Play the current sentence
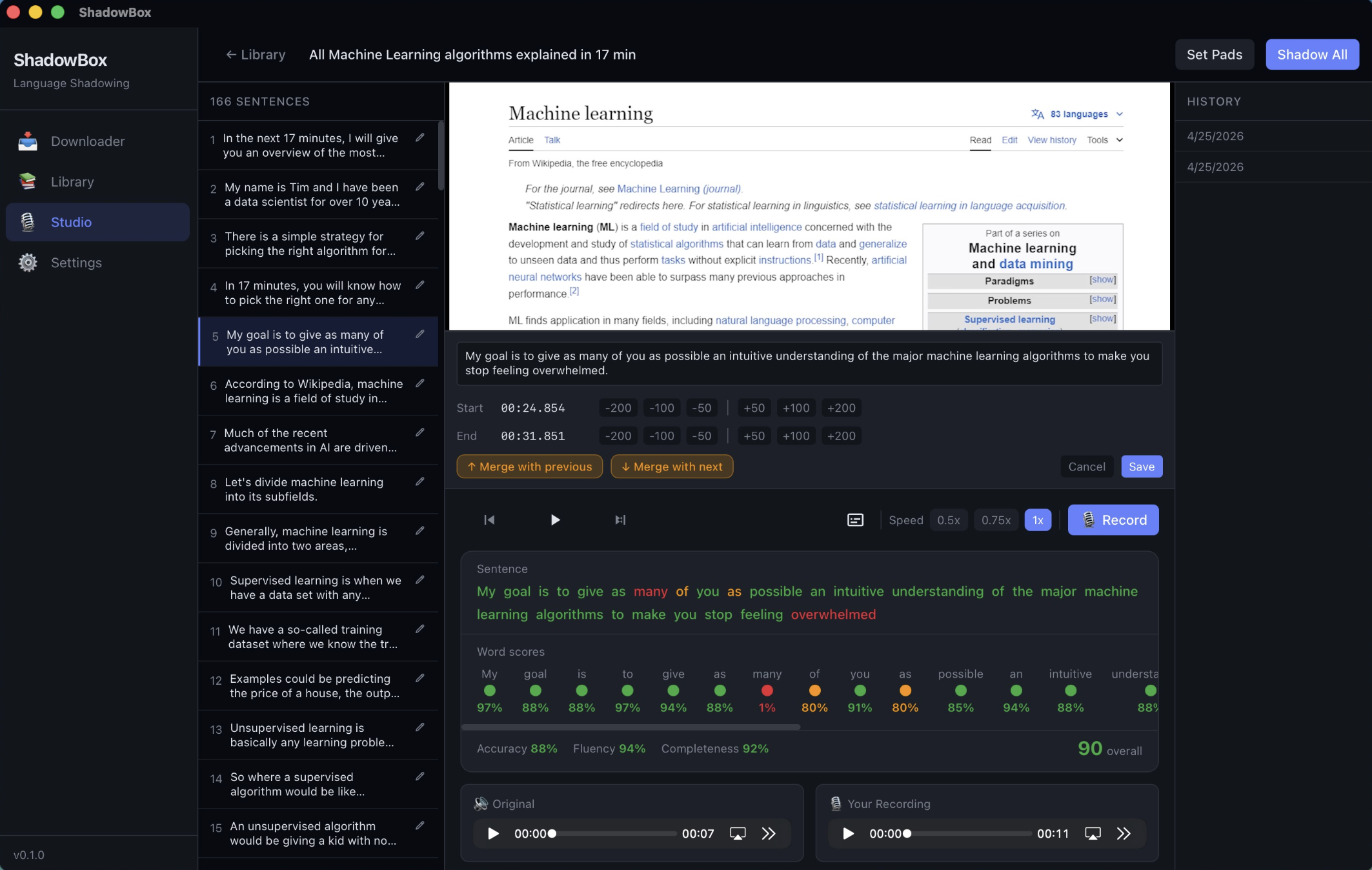Screen dimensions: 1372x870 [x=555, y=520]
